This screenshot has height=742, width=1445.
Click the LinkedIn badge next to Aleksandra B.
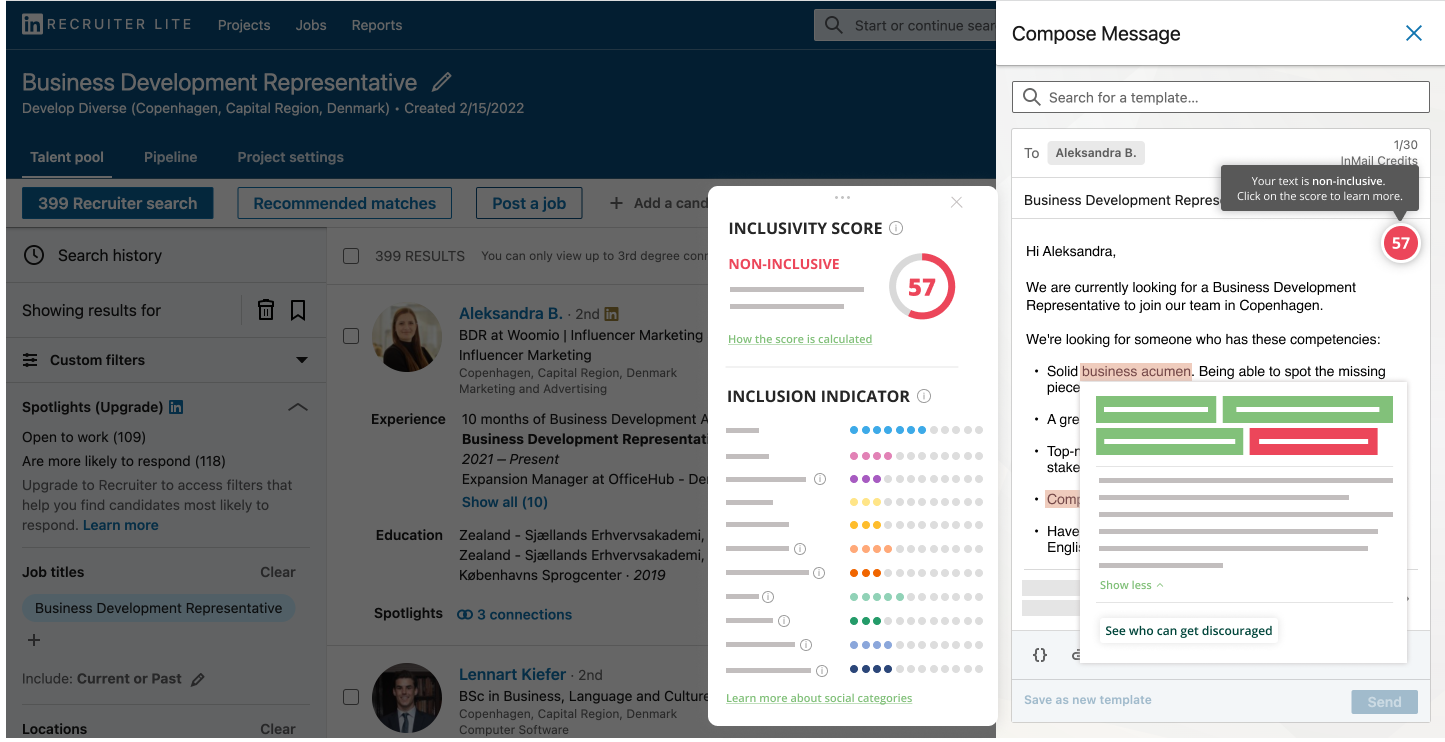click(612, 314)
